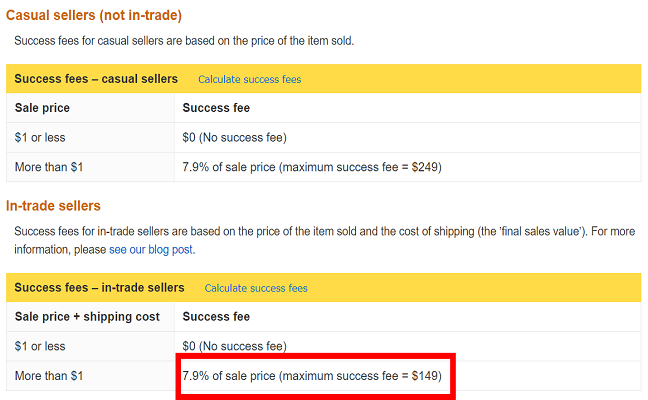The height and width of the screenshot is (400, 648).
Task: Select 'More than $1' in in-trade sellers table
Action: (x=48, y=375)
